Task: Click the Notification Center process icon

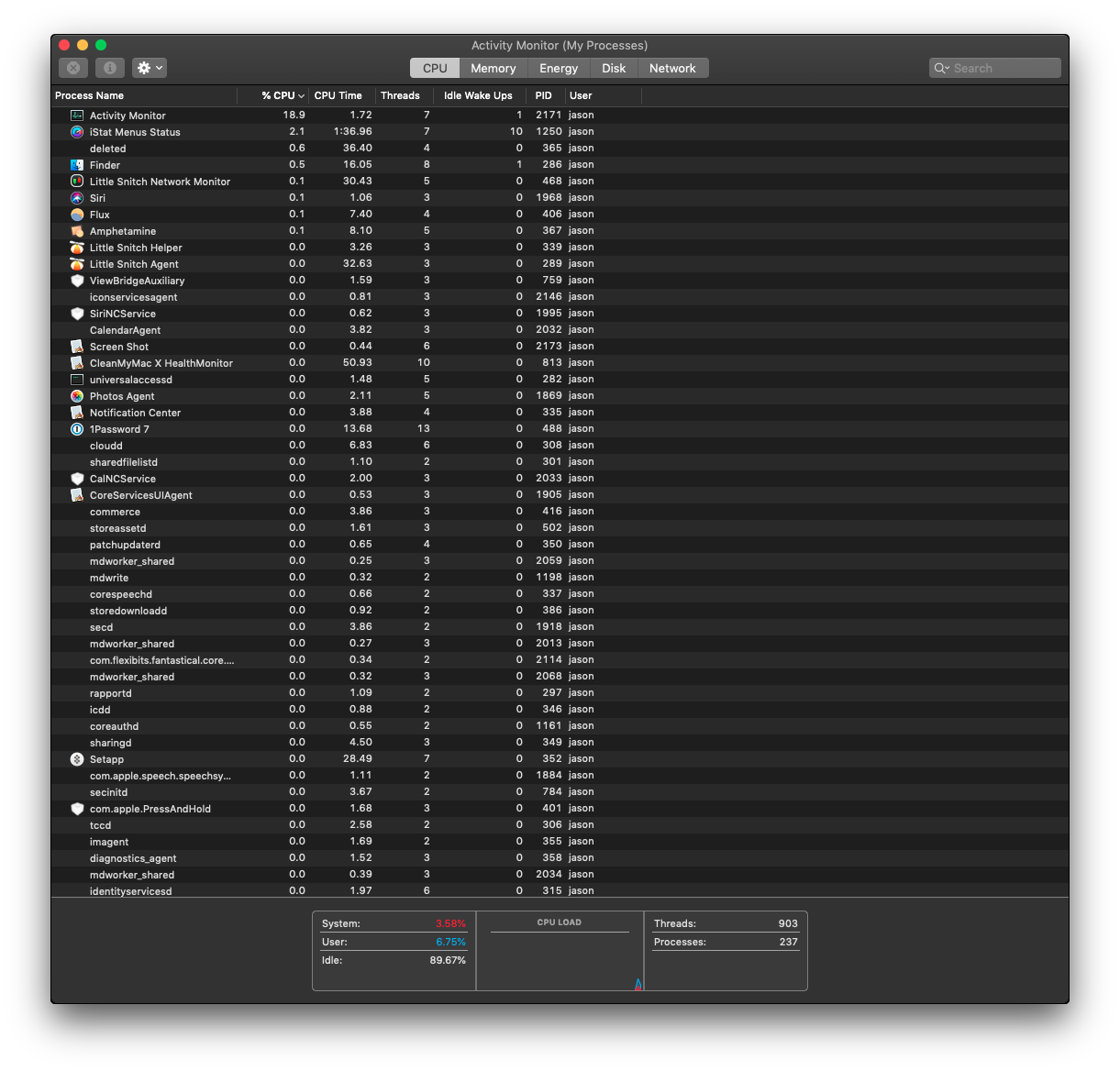Action: click(77, 413)
